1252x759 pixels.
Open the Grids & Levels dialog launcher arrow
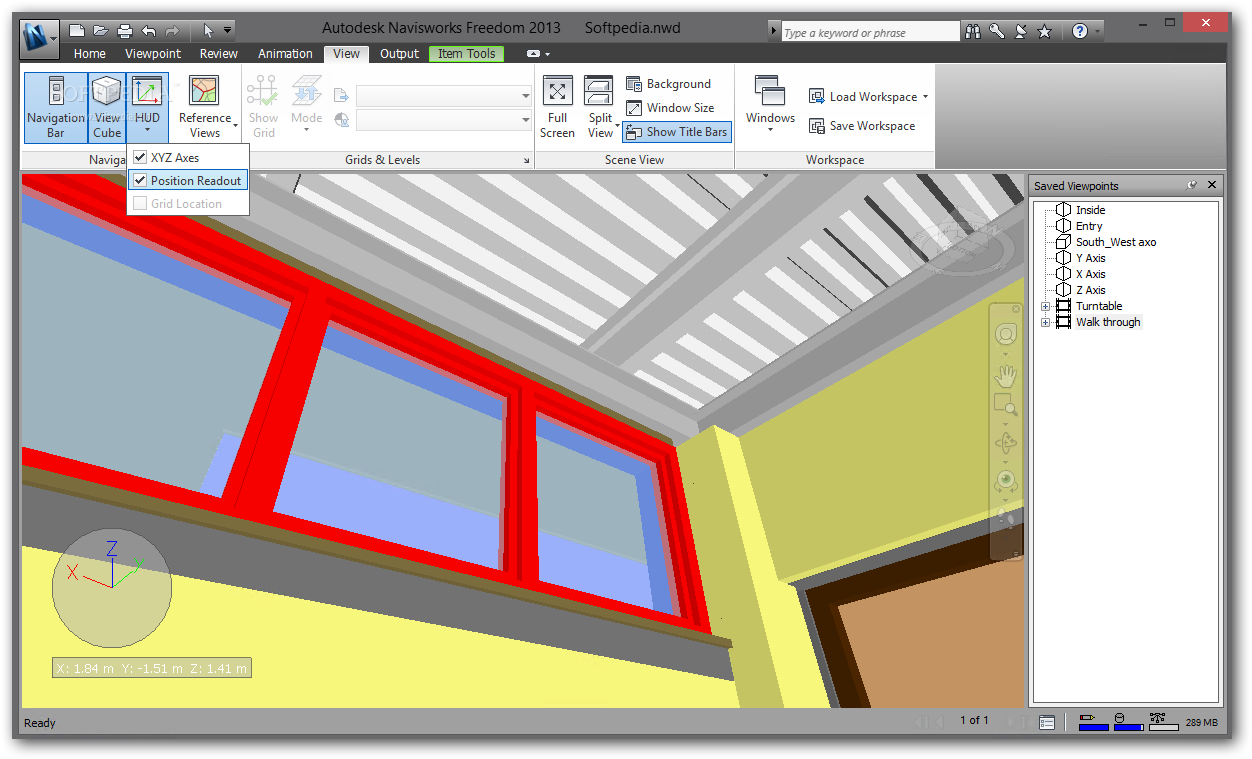point(526,160)
